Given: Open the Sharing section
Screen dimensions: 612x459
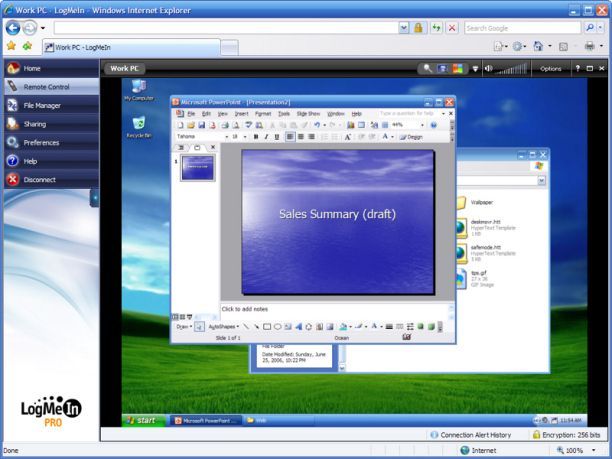Looking at the screenshot, I should [x=51, y=124].
